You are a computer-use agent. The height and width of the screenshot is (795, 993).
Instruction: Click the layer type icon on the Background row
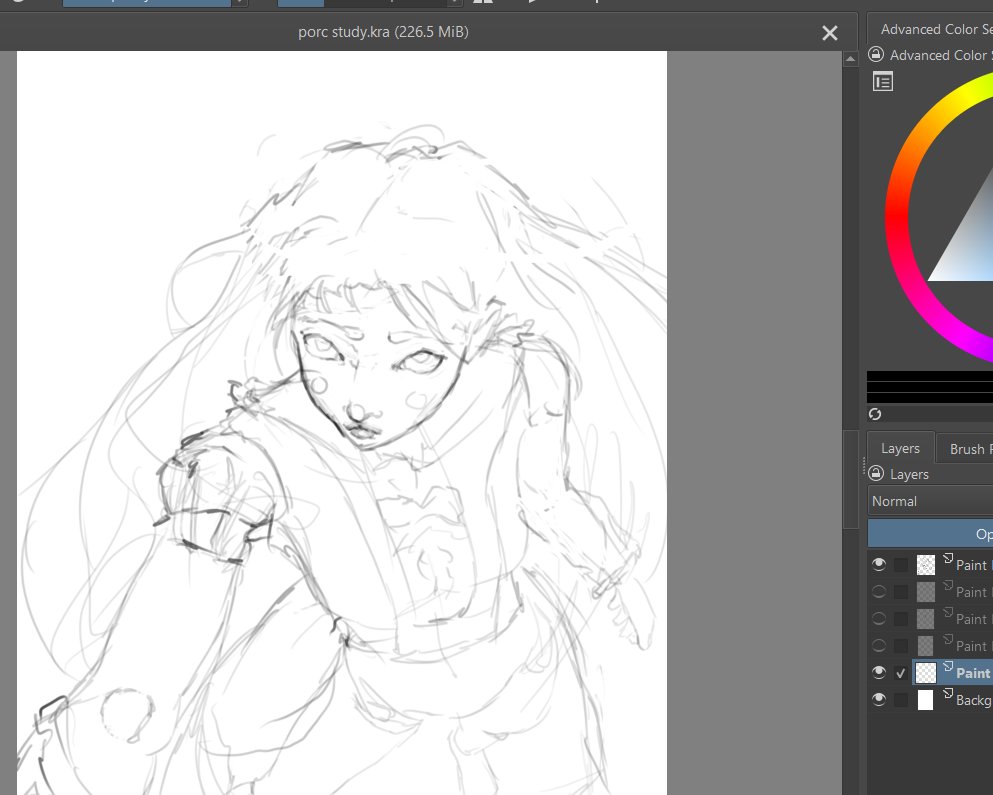coord(947,694)
